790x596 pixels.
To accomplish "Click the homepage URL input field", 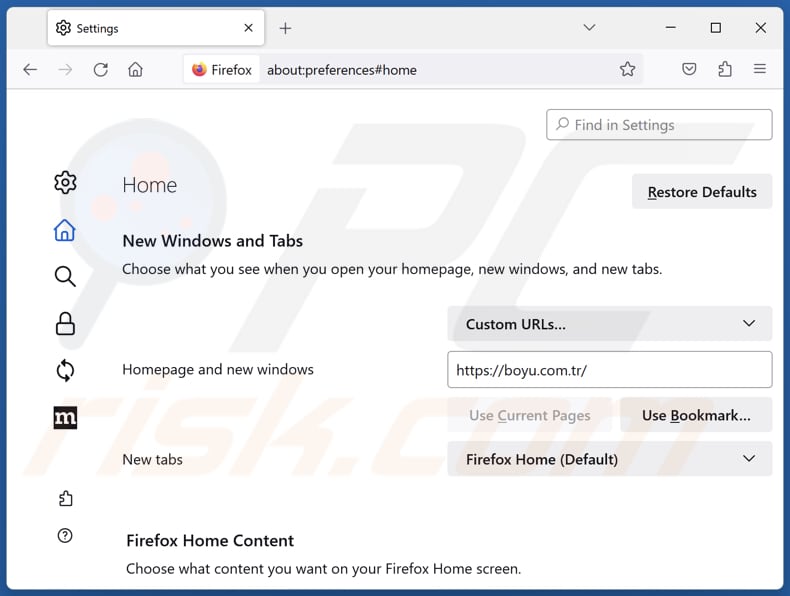I will pos(609,370).
